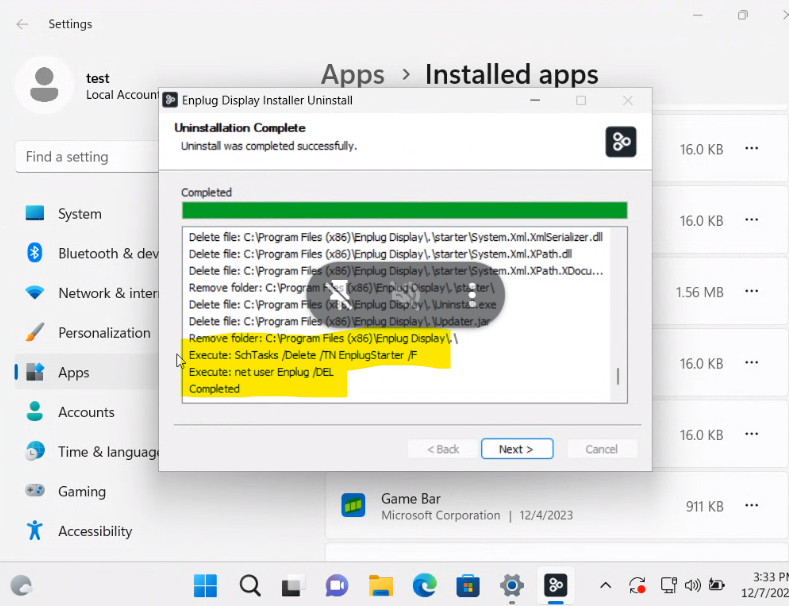Viewport: 789px width, 606px height.
Task: Click the 'Installed apps' page title
Action: tap(512, 74)
